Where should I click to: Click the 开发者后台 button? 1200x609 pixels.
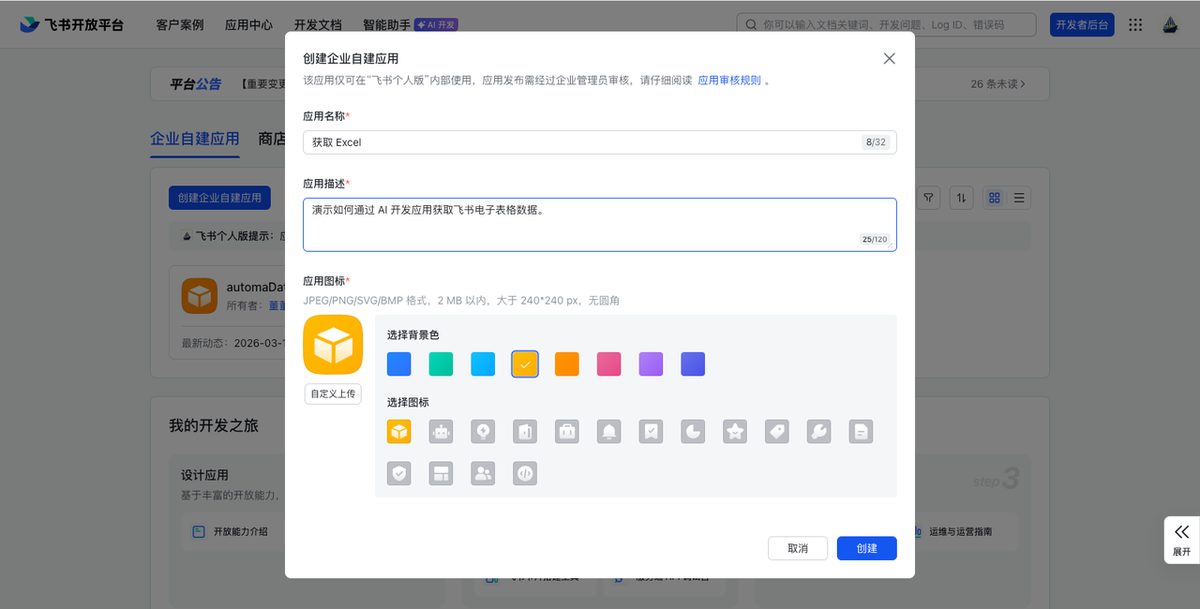tap(1082, 25)
